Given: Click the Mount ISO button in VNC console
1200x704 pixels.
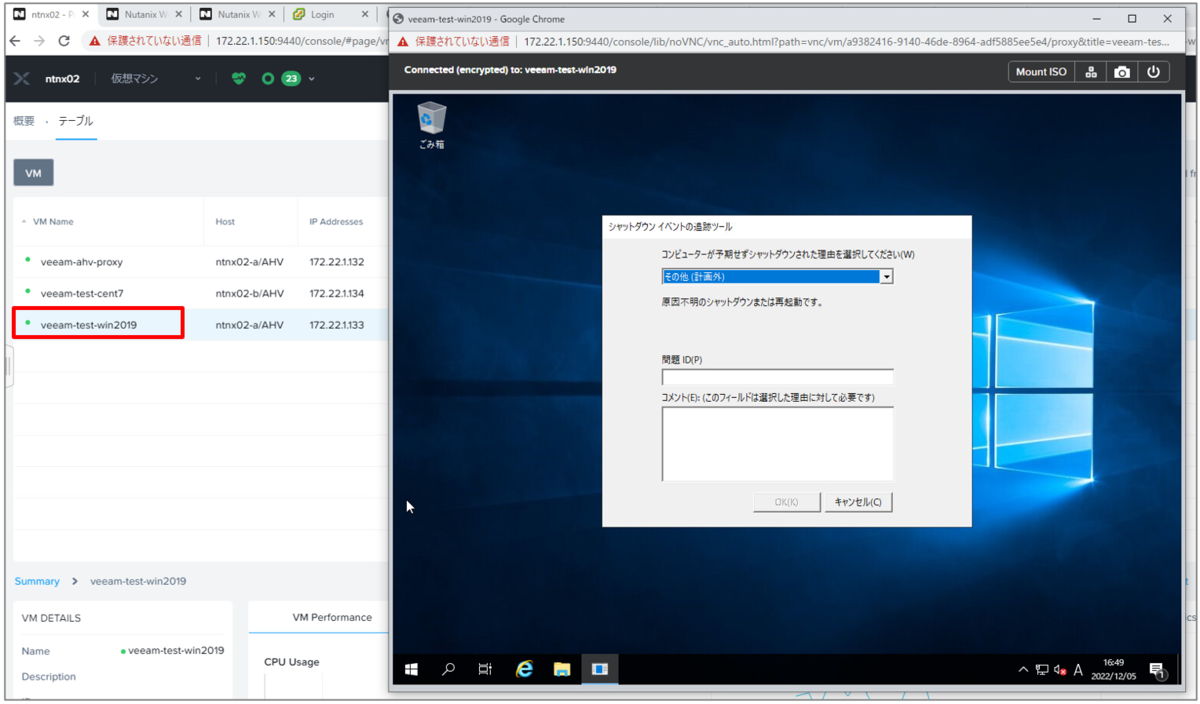Looking at the screenshot, I should [x=1041, y=72].
